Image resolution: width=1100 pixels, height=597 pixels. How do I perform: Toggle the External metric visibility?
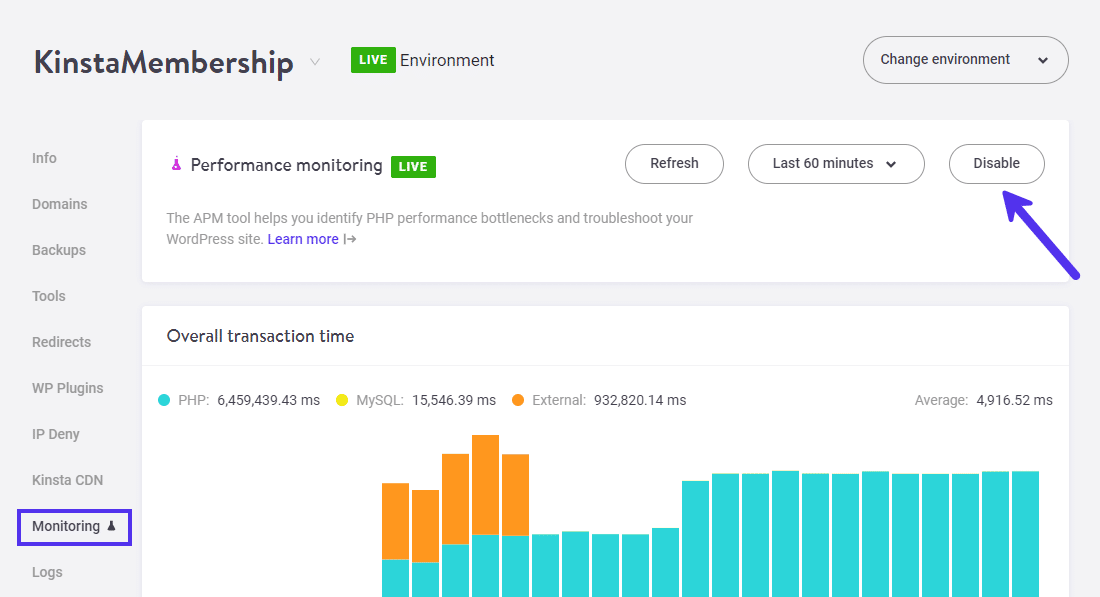tap(518, 399)
